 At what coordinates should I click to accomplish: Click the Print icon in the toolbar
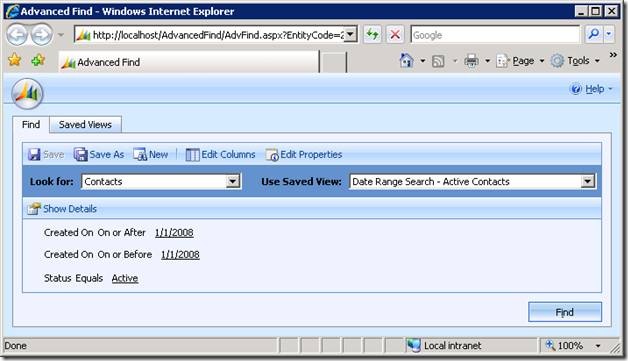point(471,61)
